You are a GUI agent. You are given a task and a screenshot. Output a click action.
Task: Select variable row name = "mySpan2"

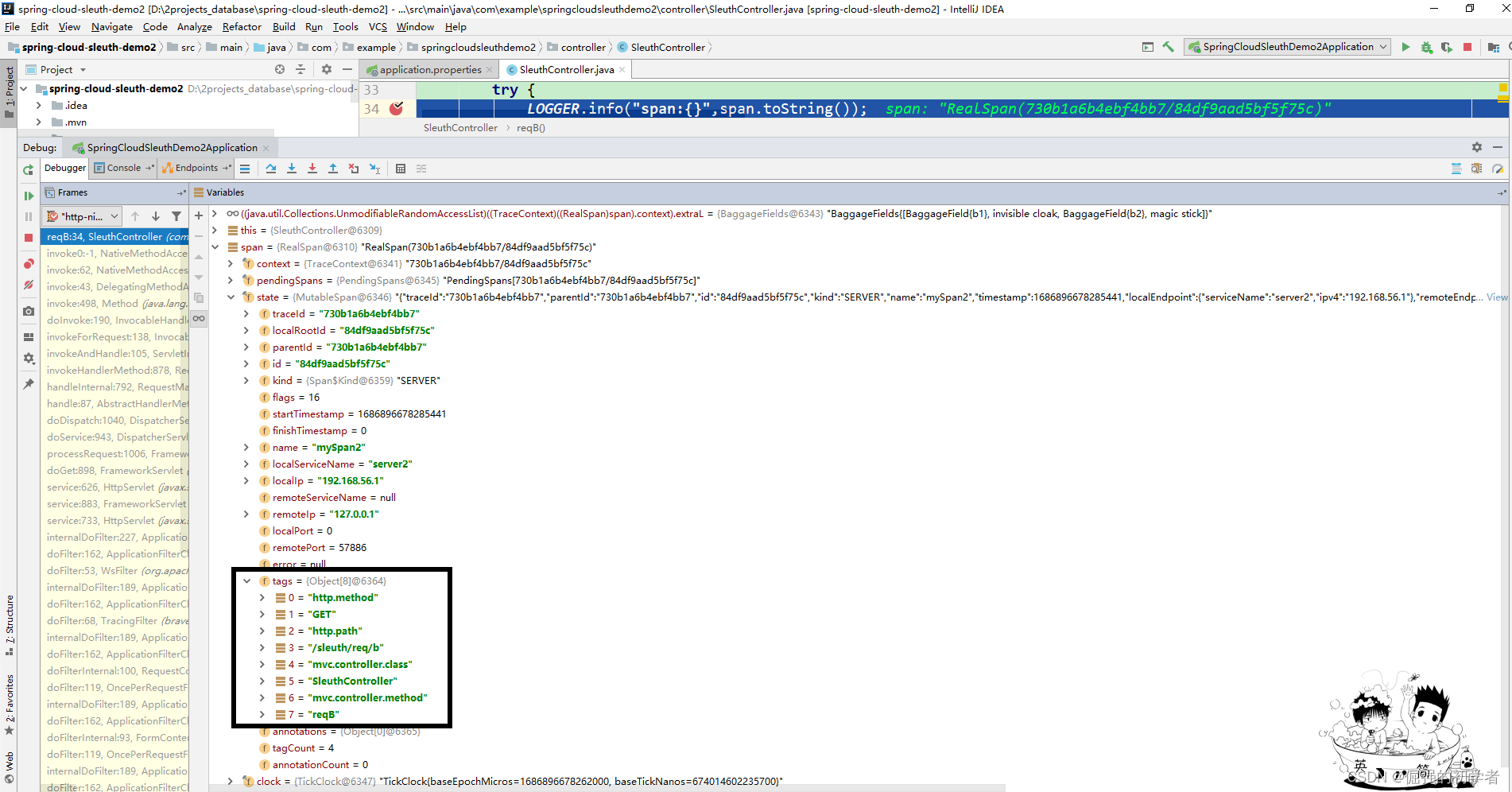tap(318, 447)
